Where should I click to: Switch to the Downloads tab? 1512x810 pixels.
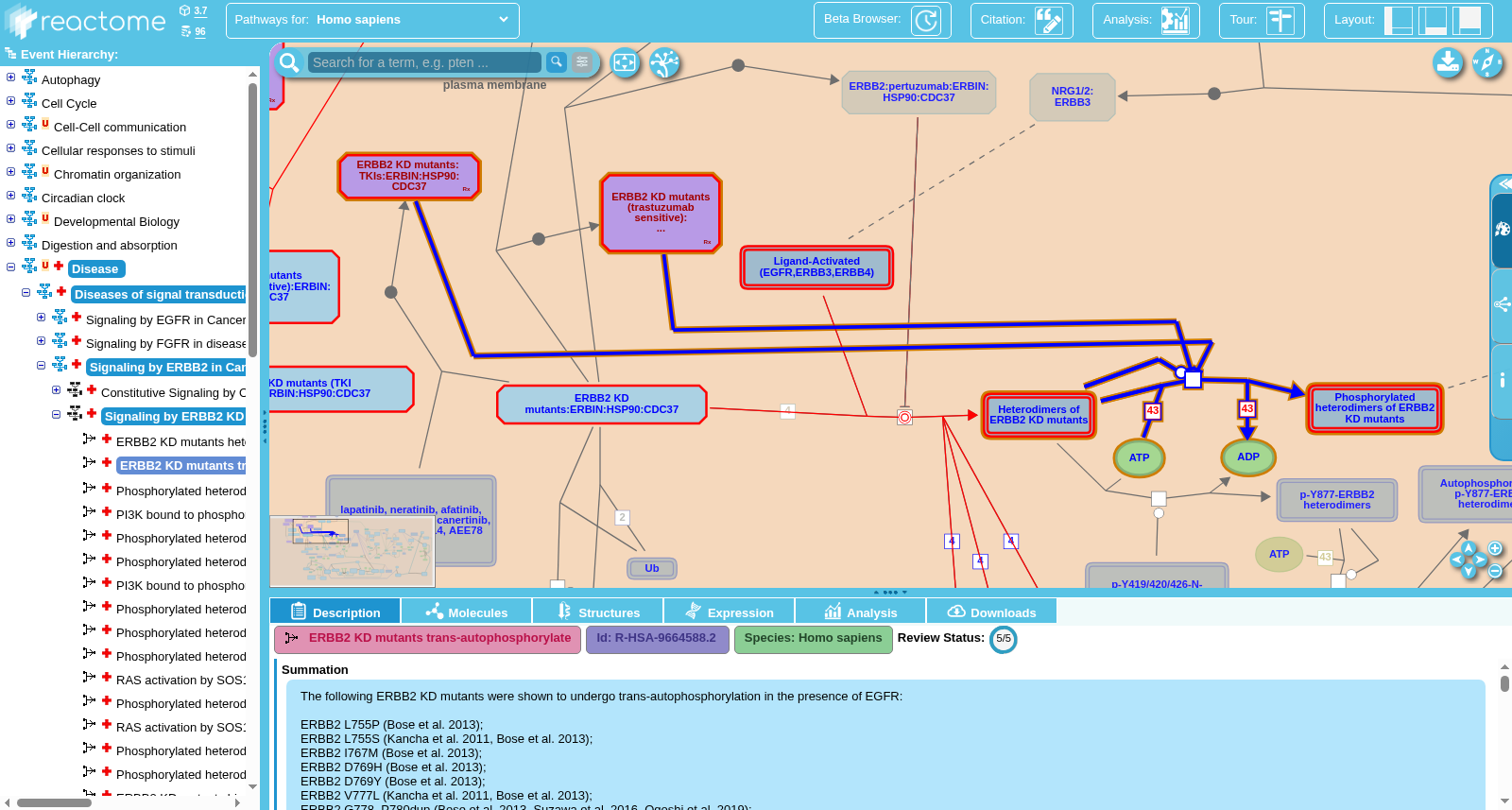991,612
